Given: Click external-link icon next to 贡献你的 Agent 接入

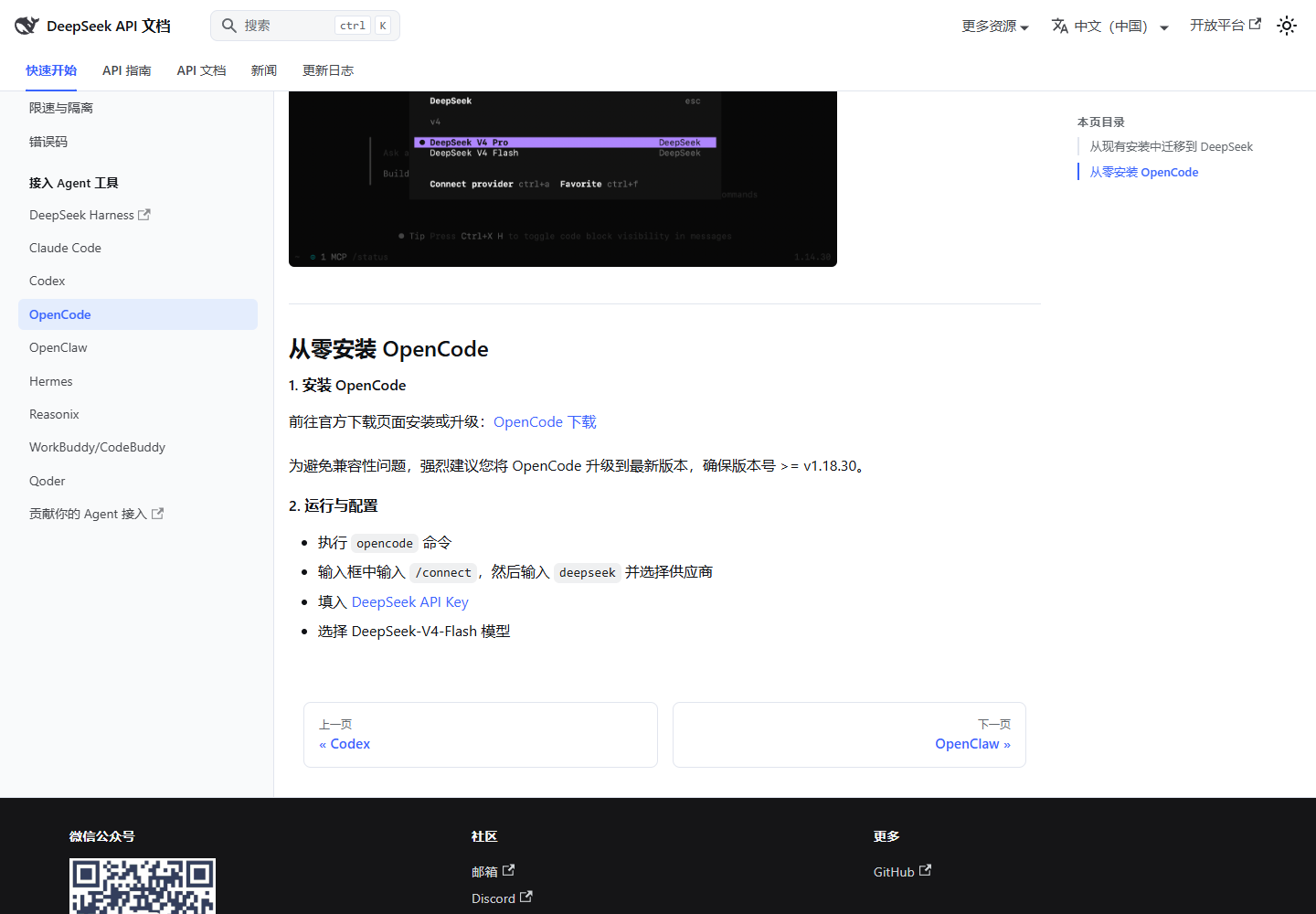Looking at the screenshot, I should tap(157, 514).
